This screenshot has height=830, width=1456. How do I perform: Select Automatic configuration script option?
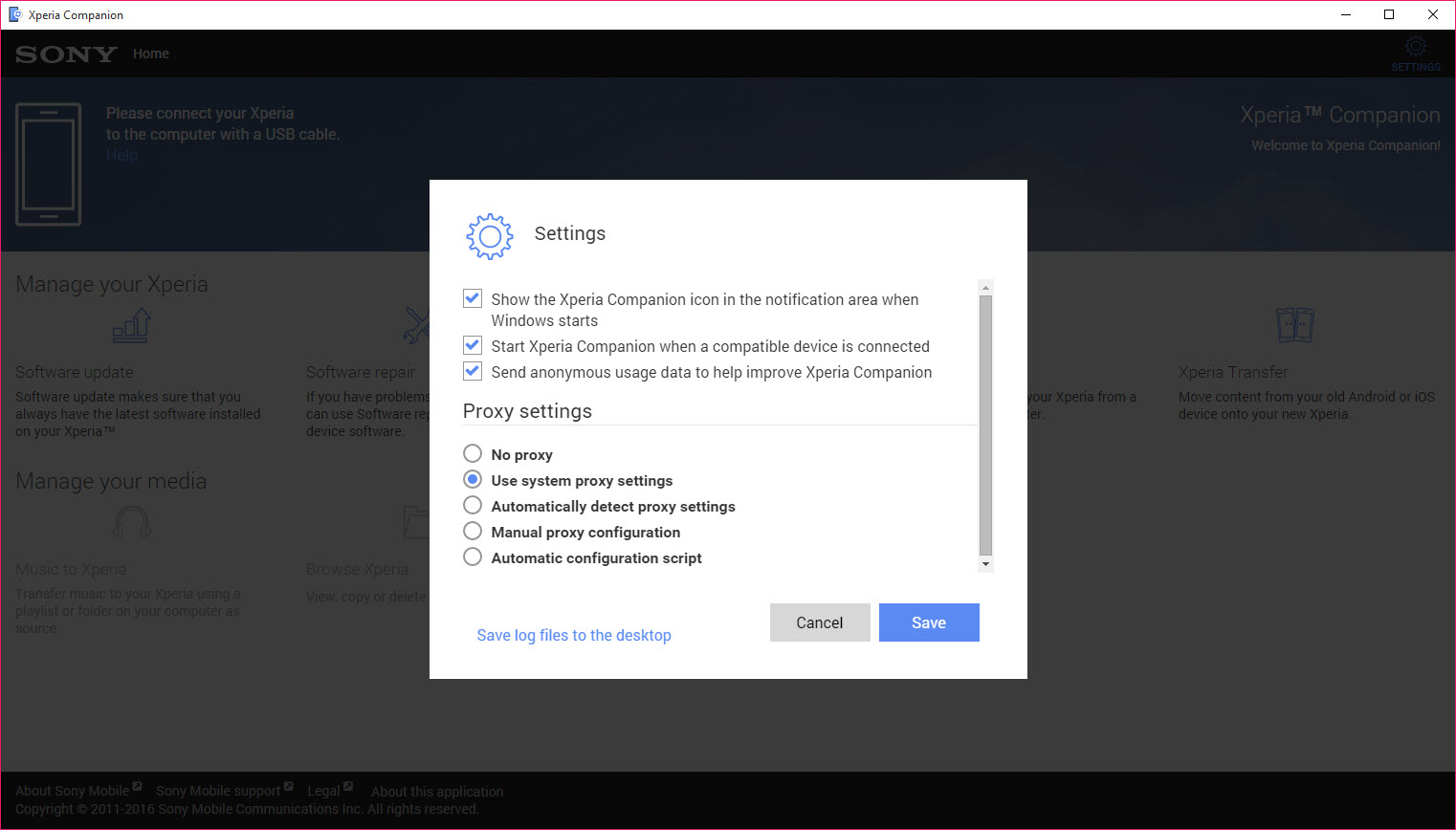pos(473,557)
